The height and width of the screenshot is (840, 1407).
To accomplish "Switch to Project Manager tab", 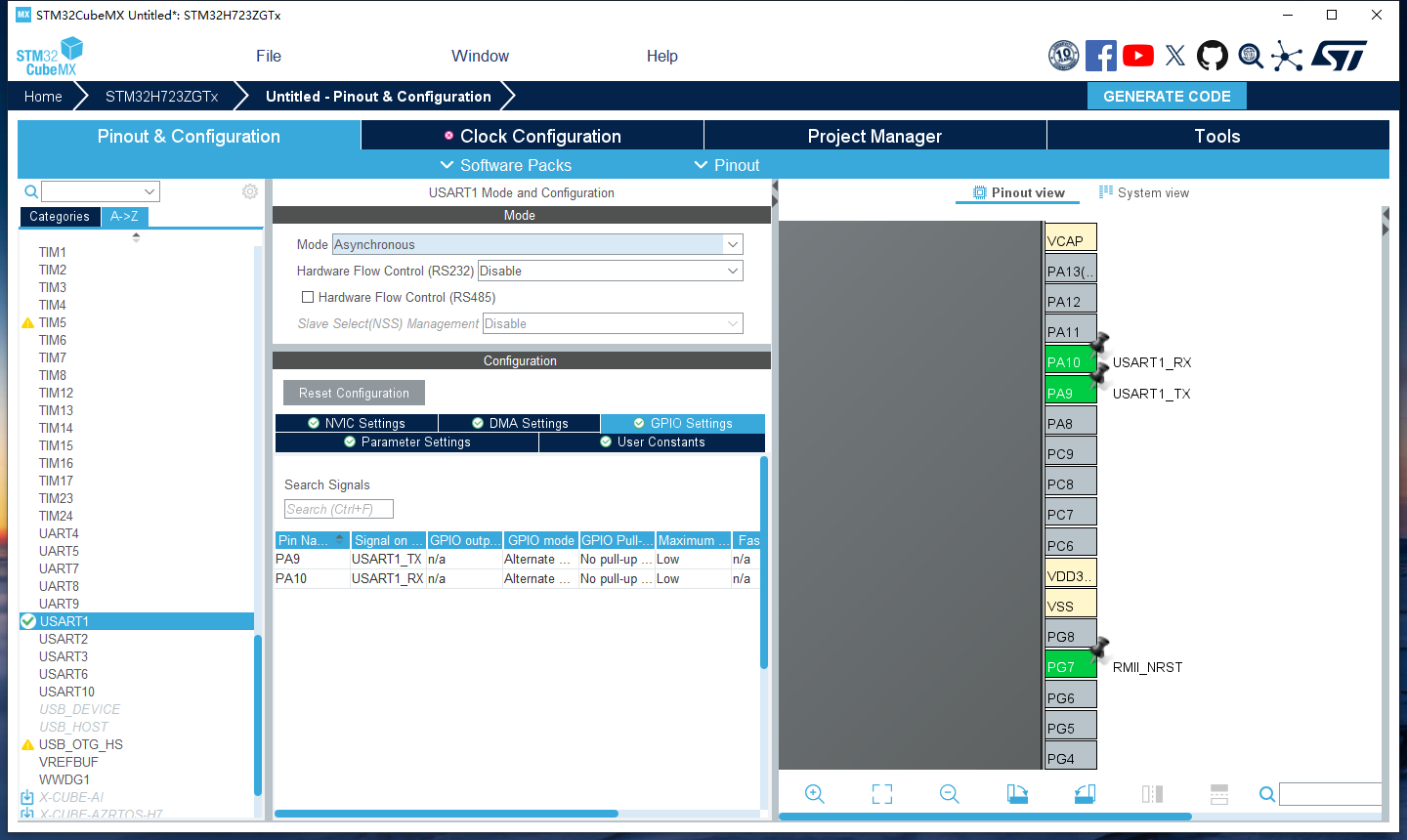I will pyautogui.click(x=874, y=136).
